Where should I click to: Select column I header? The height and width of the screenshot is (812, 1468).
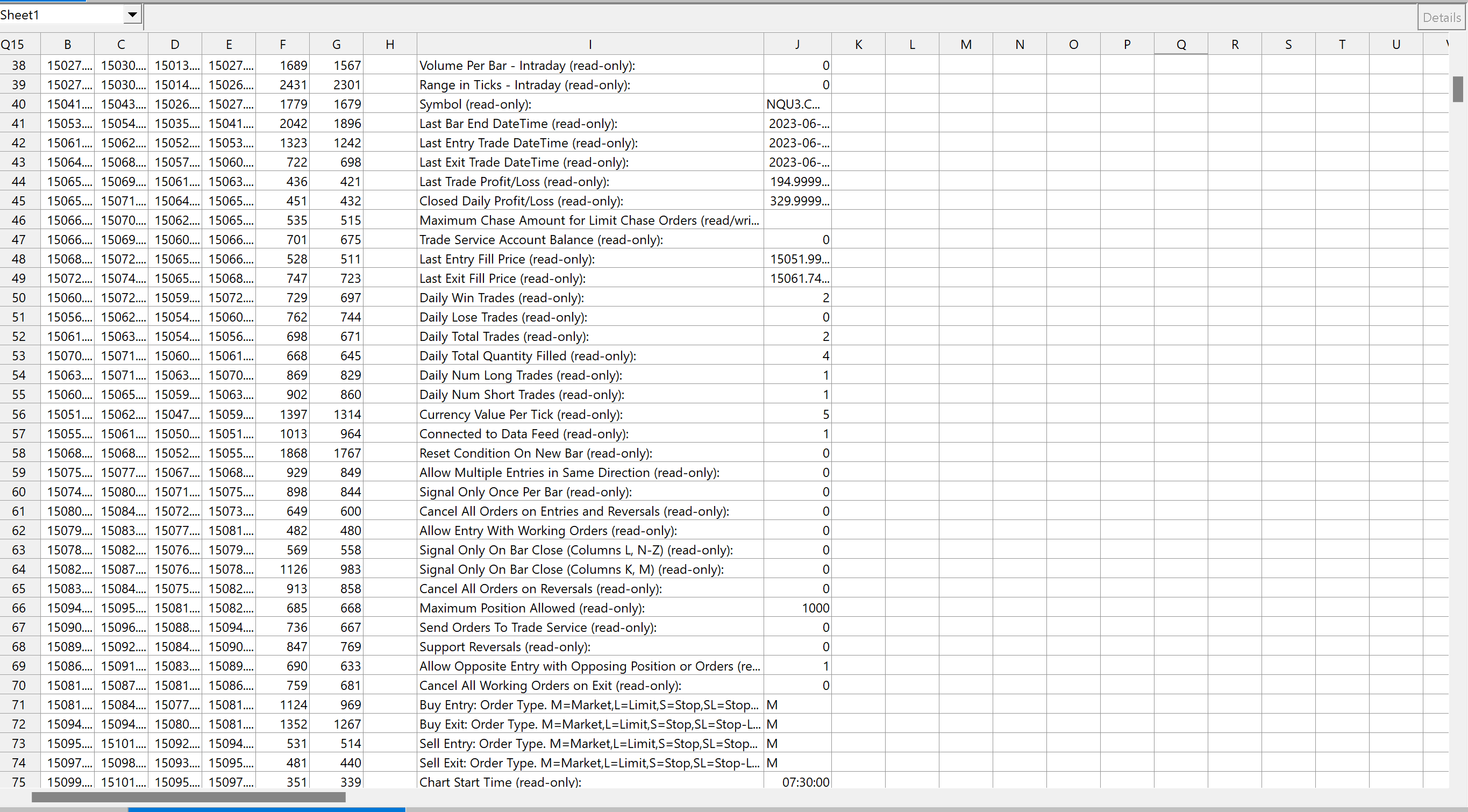[x=590, y=45]
